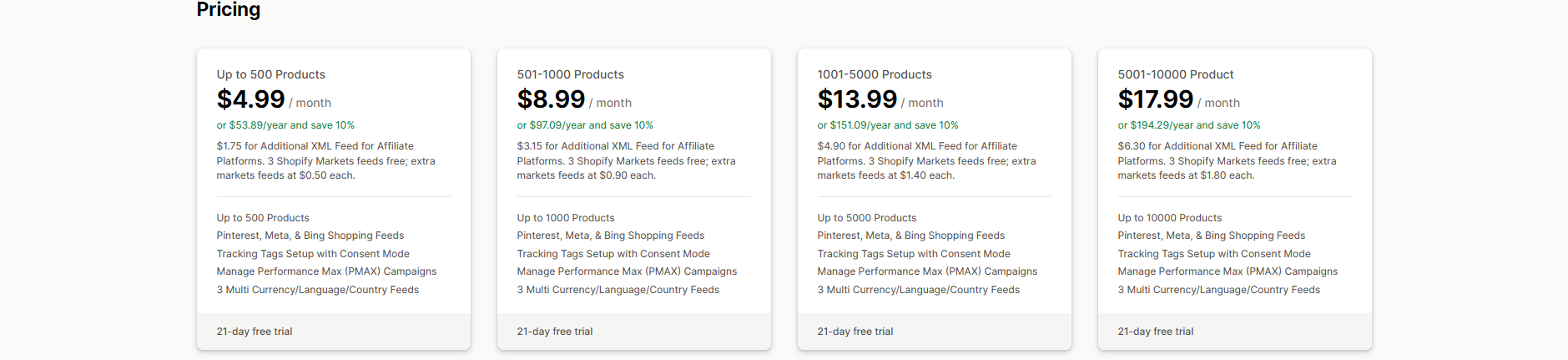Click 21-day free trial on the $4.99 plan
This screenshot has height=360, width=1568.
[x=255, y=332]
